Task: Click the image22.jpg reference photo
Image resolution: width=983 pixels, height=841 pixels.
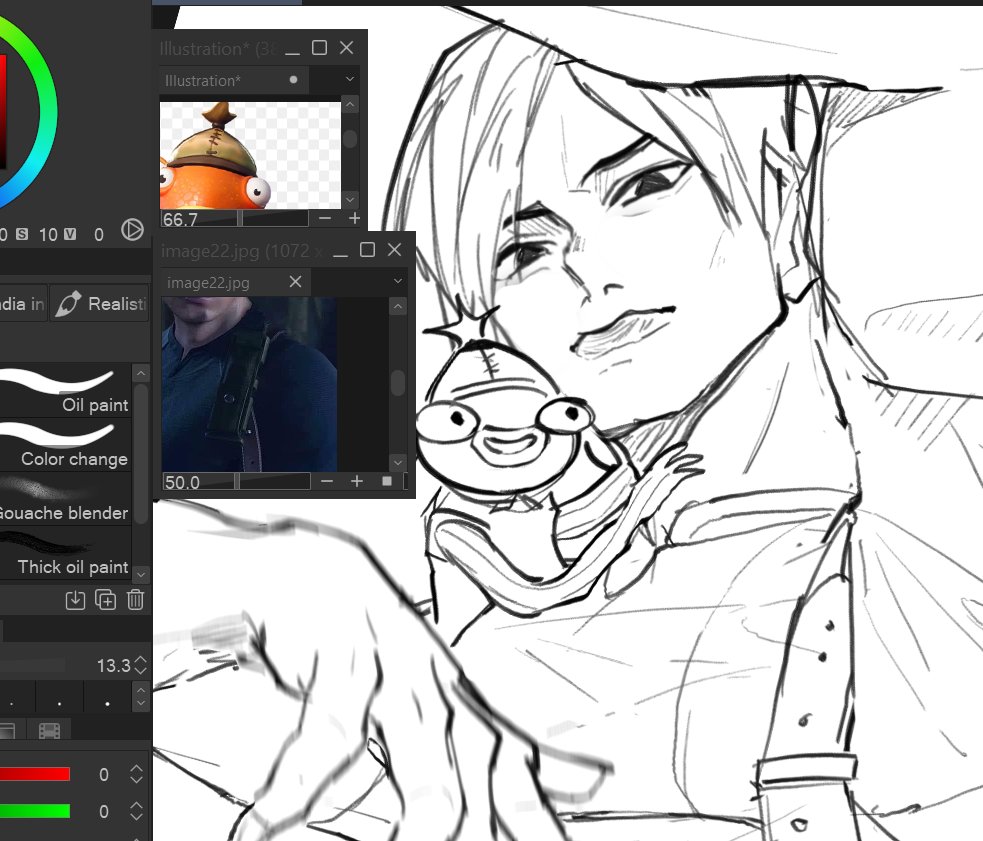Action: [x=250, y=384]
